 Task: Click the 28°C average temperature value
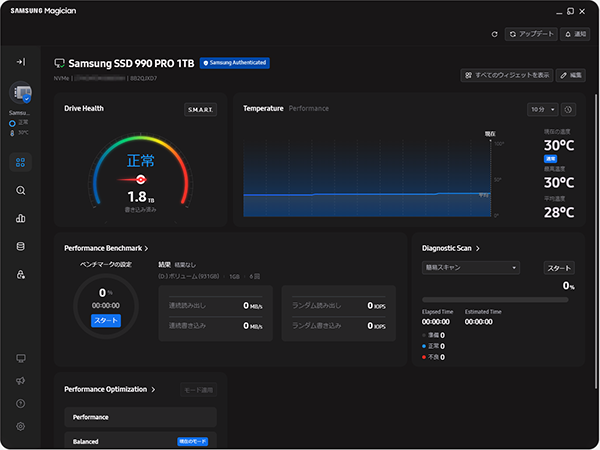(x=559, y=212)
